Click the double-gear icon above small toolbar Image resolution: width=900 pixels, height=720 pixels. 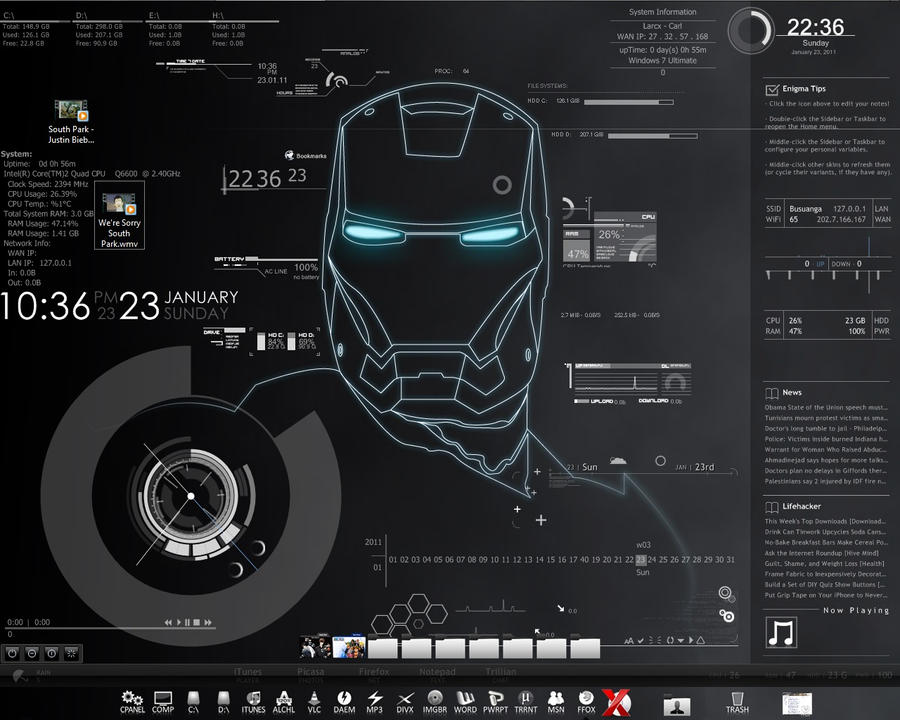pyautogui.click(x=727, y=616)
